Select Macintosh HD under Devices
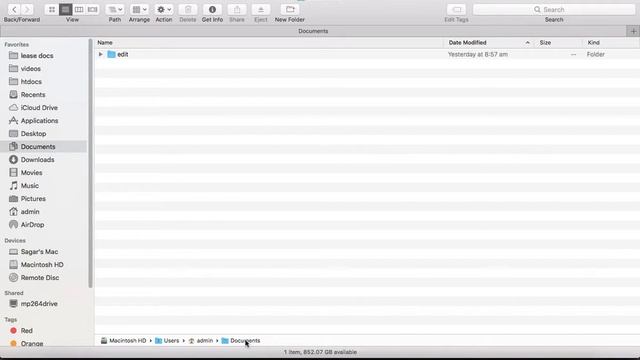This screenshot has height=360, width=640. [x=42, y=265]
